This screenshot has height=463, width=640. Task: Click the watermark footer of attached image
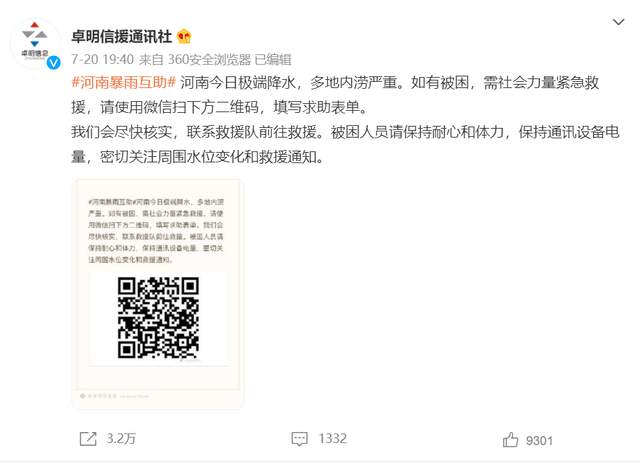point(115,396)
